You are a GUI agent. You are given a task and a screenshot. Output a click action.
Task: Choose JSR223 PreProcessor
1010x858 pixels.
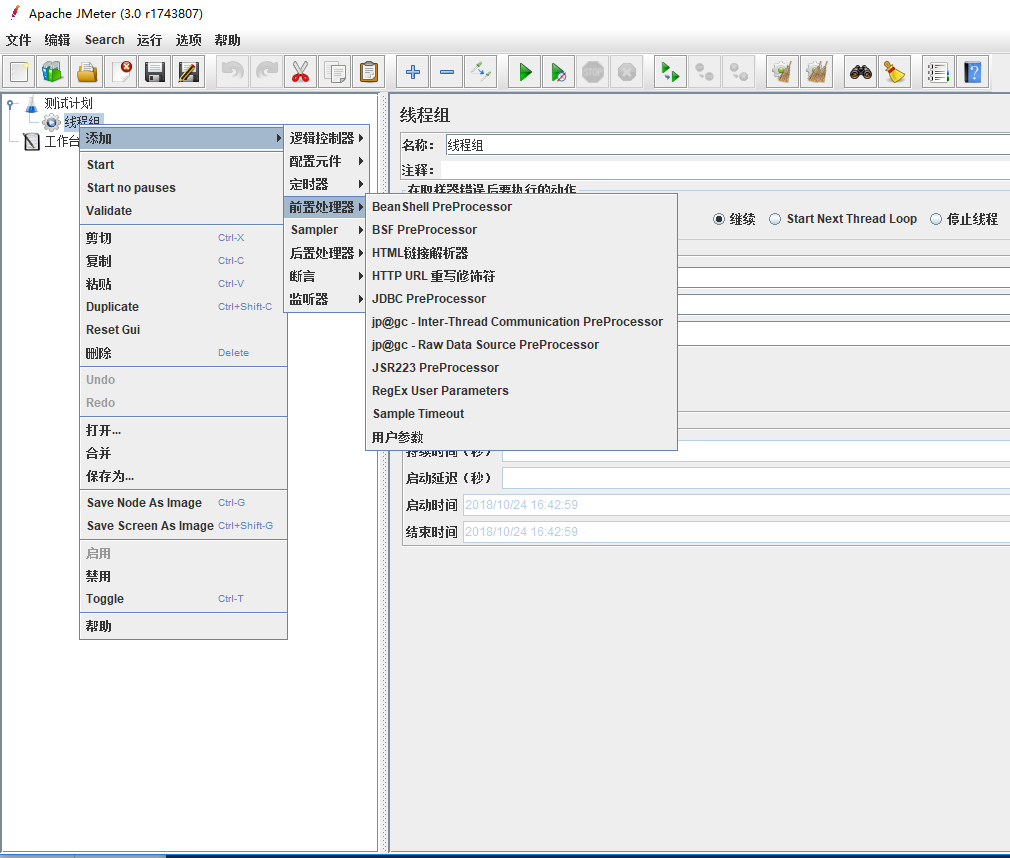point(521,368)
